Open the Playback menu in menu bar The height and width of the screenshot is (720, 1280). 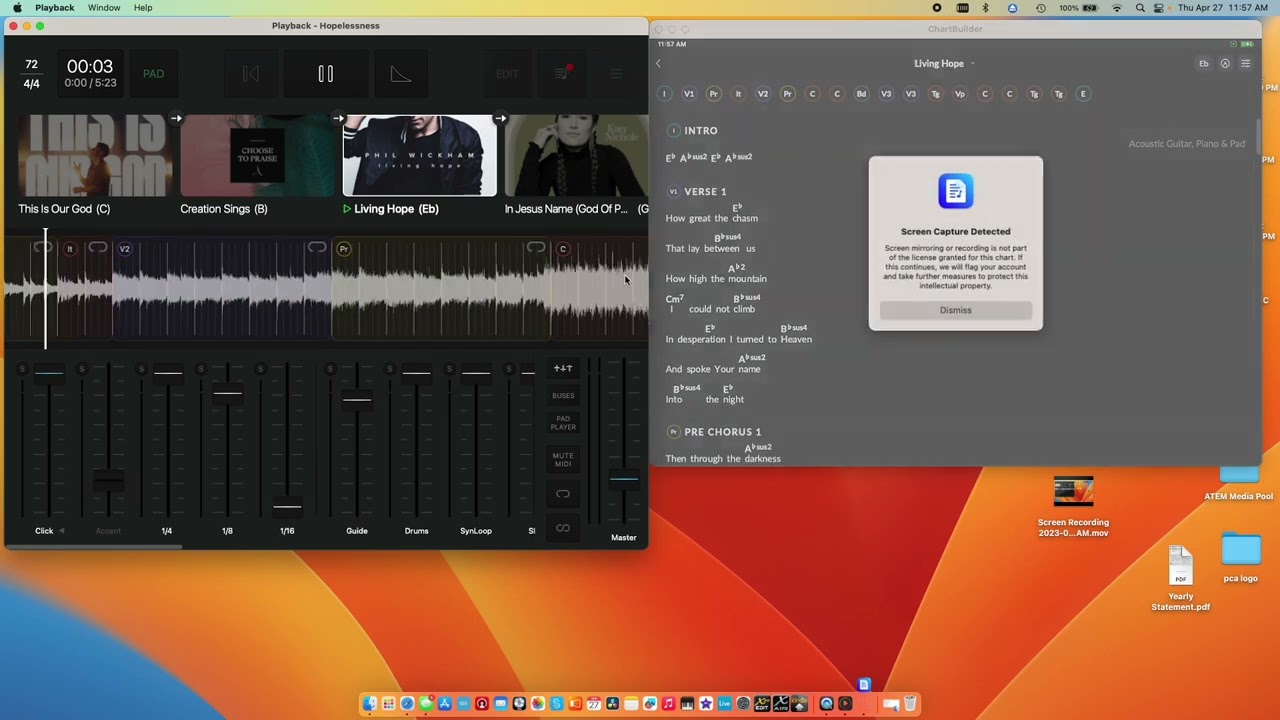pos(55,8)
